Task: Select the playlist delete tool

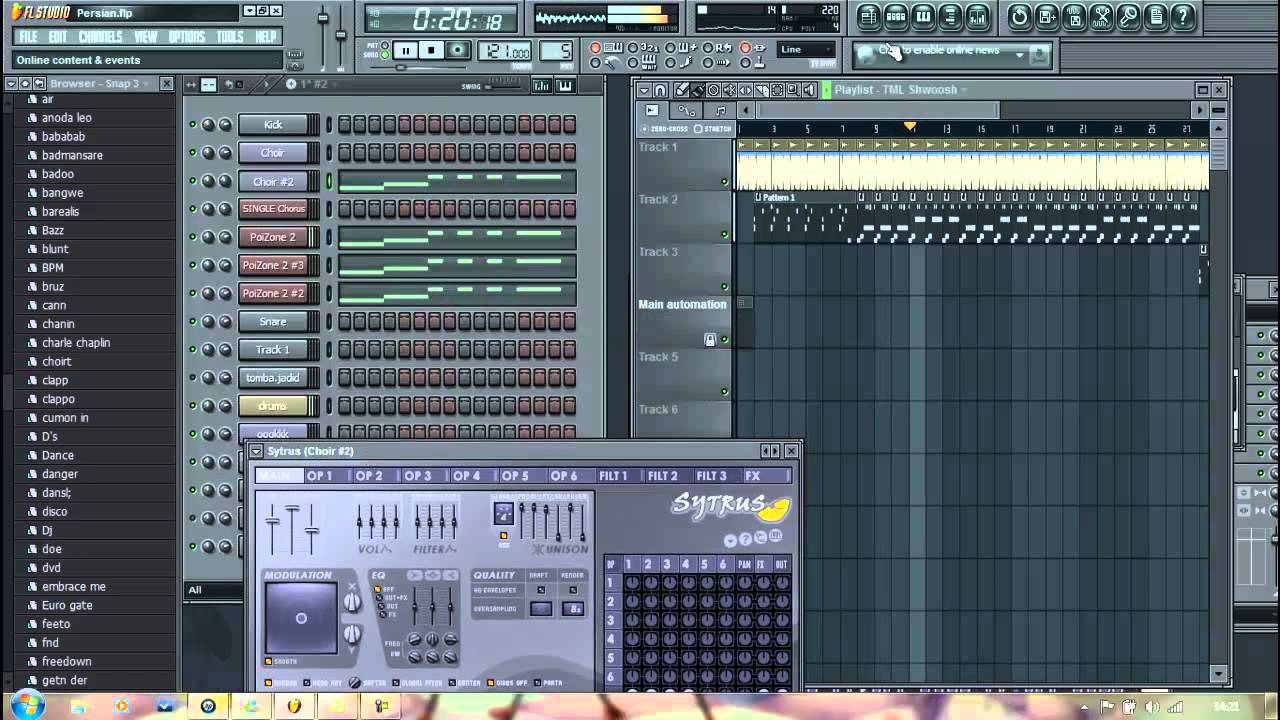Action: pyautogui.click(x=713, y=90)
